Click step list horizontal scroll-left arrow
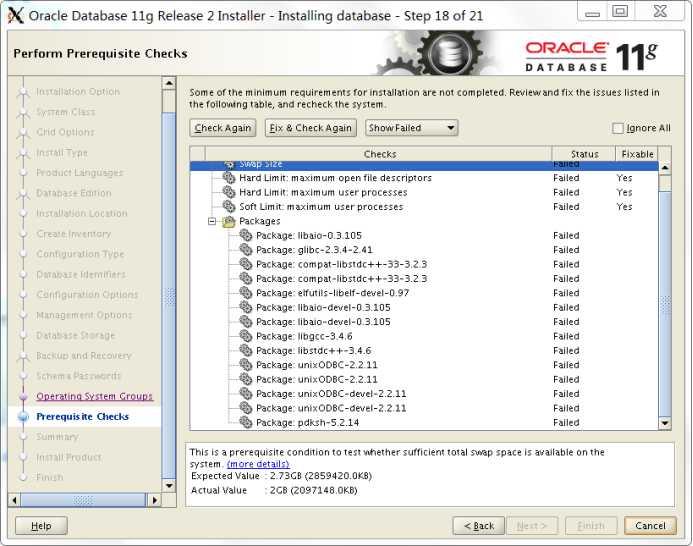 coord(15,500)
